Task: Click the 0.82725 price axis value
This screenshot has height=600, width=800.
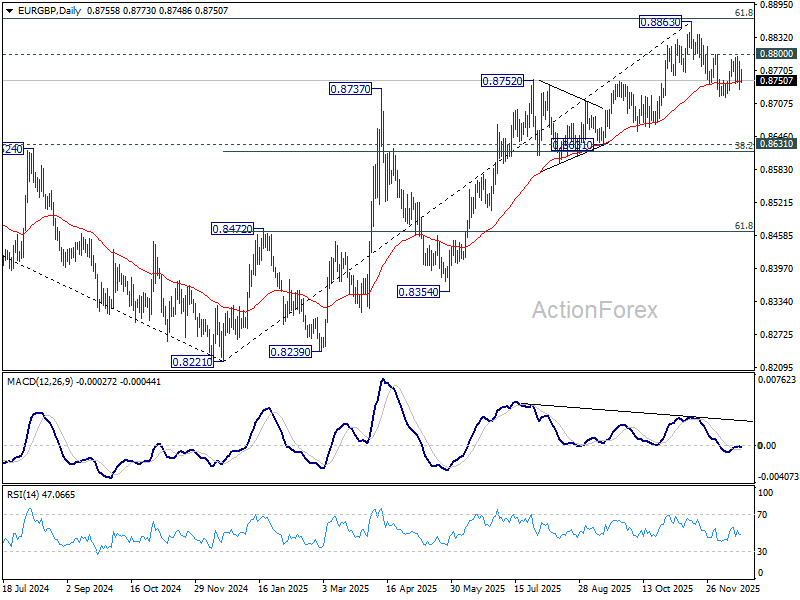Action: coord(776,334)
